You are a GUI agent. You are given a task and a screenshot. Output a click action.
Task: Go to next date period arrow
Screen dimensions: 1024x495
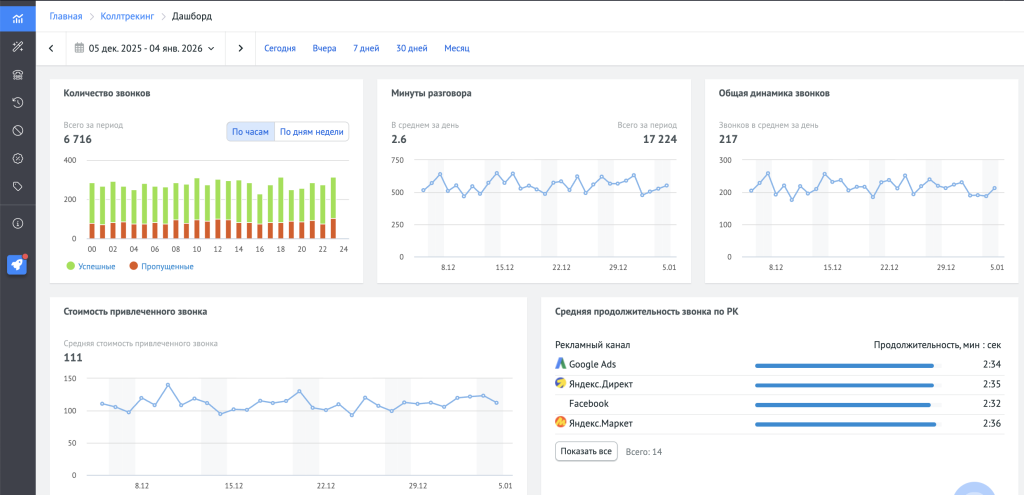(x=240, y=48)
